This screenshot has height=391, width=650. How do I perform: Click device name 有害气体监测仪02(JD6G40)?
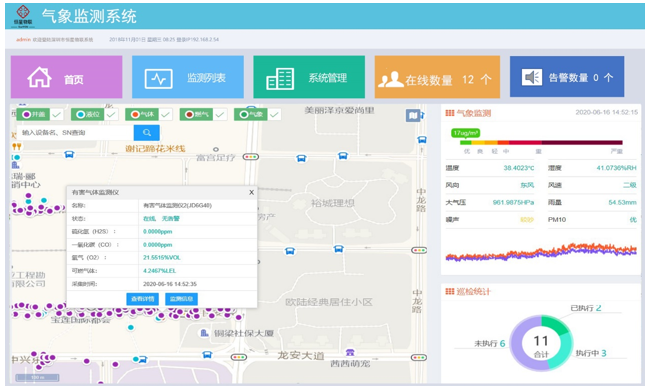[x=177, y=205]
